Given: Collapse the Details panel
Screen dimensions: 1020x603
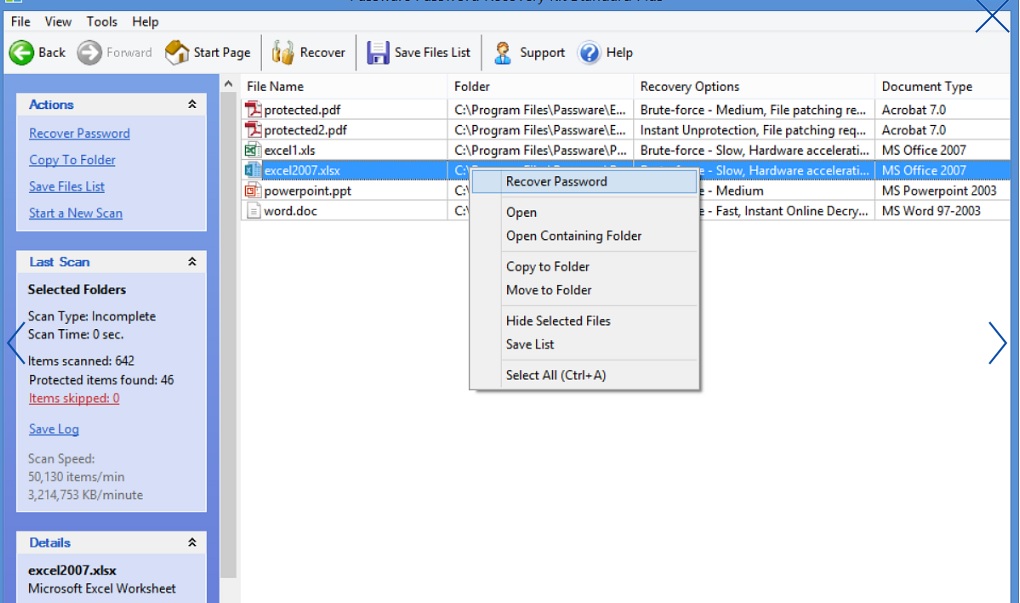Looking at the screenshot, I should (x=192, y=543).
